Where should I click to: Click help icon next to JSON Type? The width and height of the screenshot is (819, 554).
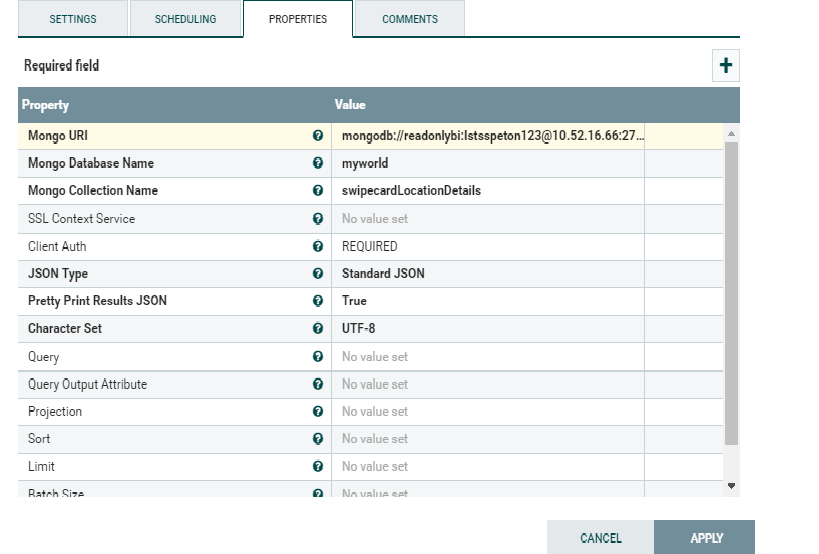click(x=318, y=274)
